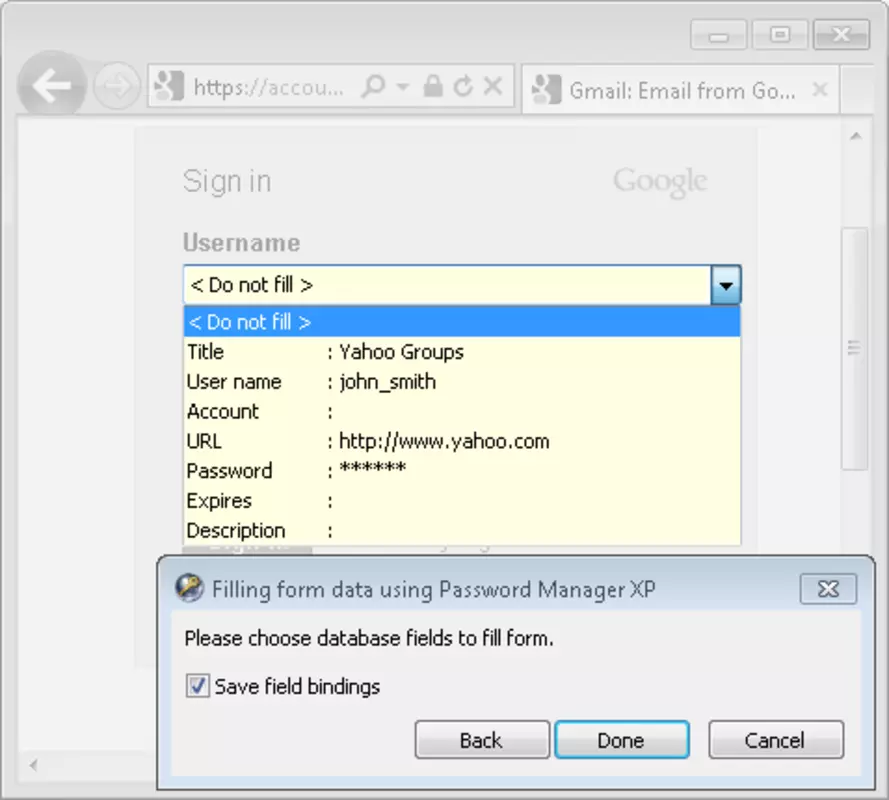Click the Gmail tab favicon
This screenshot has width=889, height=800.
pos(547,90)
